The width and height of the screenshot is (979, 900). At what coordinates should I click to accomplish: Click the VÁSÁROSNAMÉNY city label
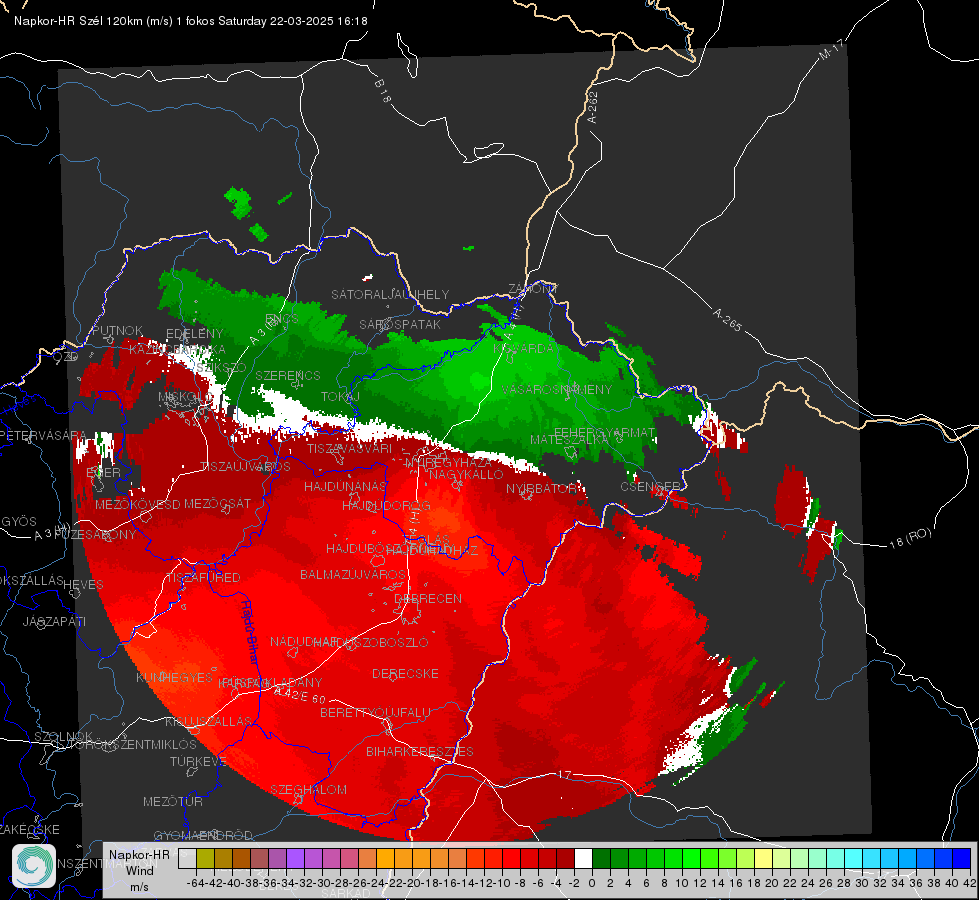click(x=556, y=390)
